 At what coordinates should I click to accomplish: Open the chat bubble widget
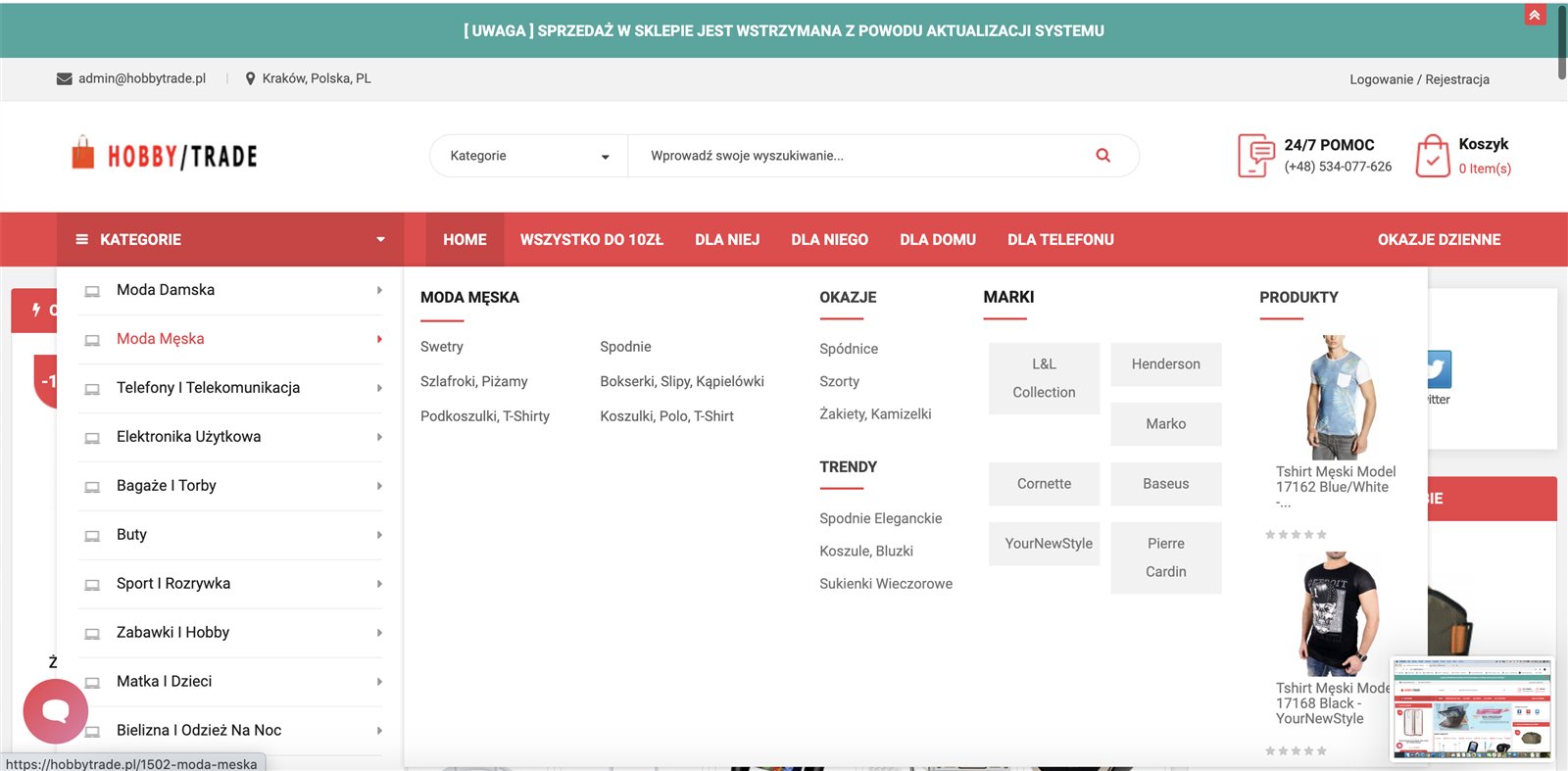(56, 710)
